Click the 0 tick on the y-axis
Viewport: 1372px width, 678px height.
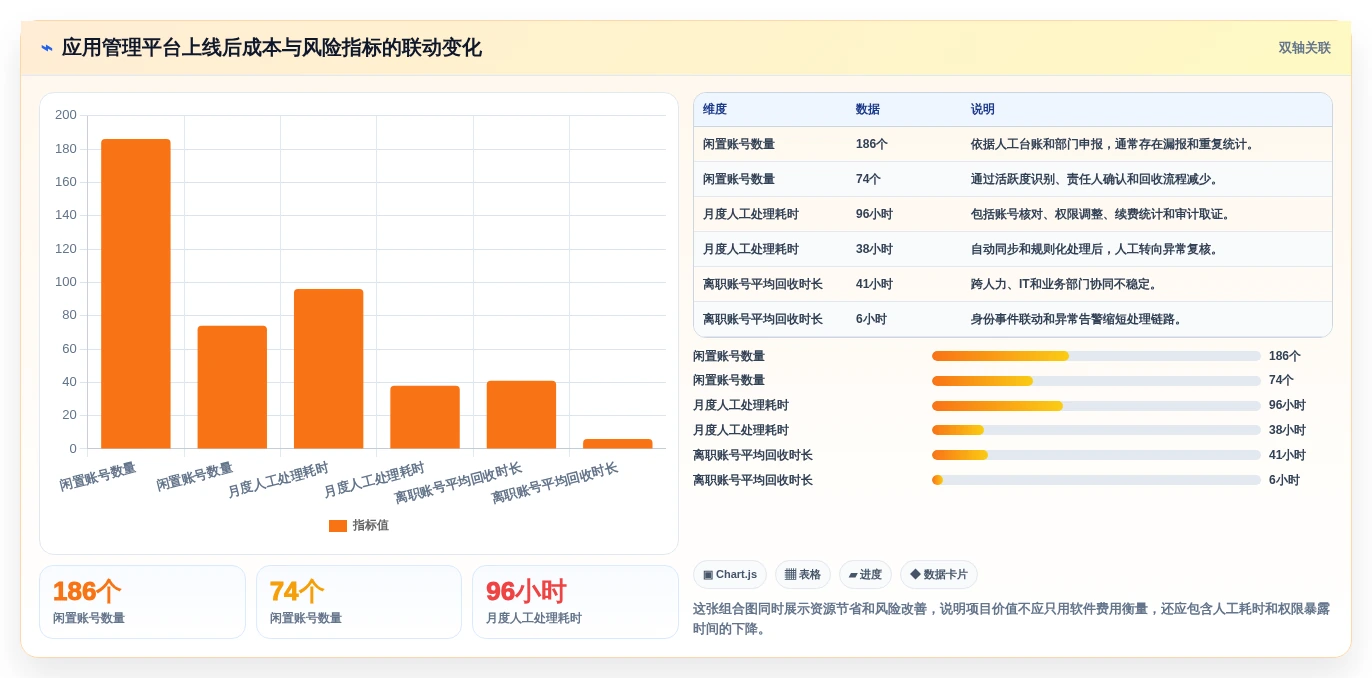click(x=73, y=448)
